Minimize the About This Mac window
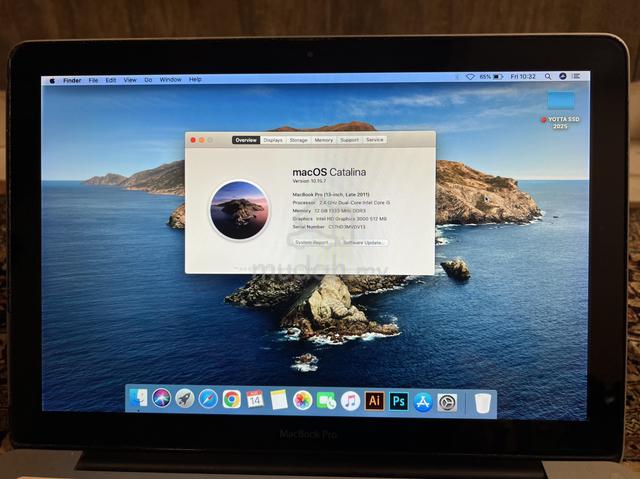640x479 pixels. 202,140
